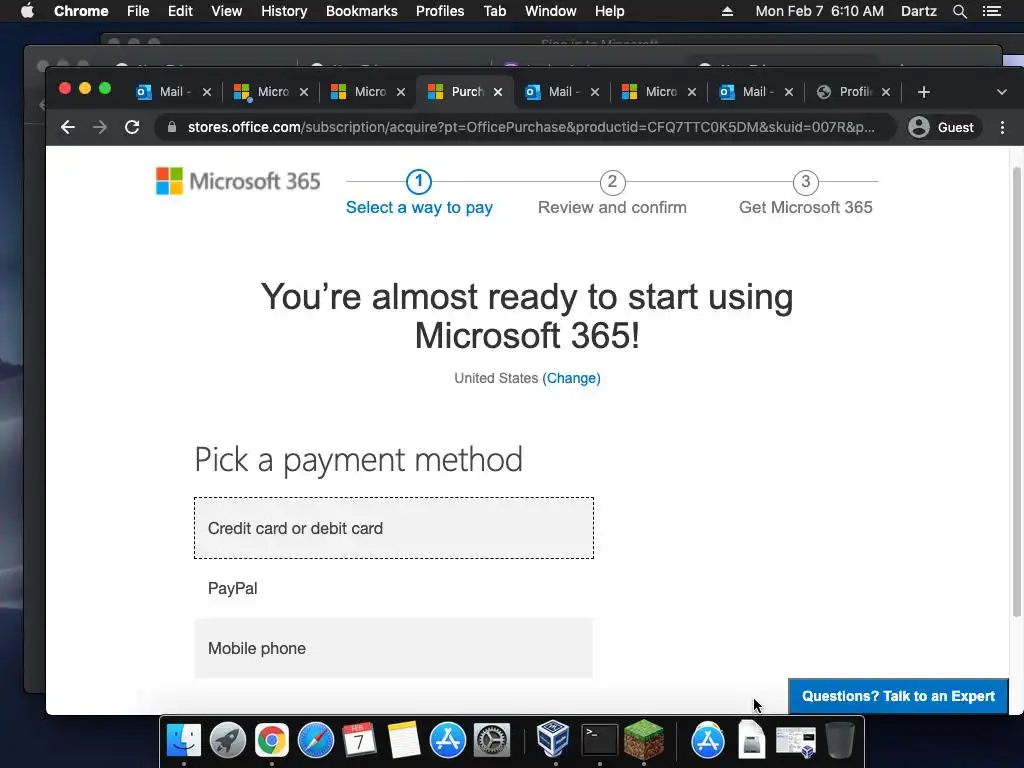Open the Profiles menu
Viewport: 1024px width, 768px height.
click(440, 11)
